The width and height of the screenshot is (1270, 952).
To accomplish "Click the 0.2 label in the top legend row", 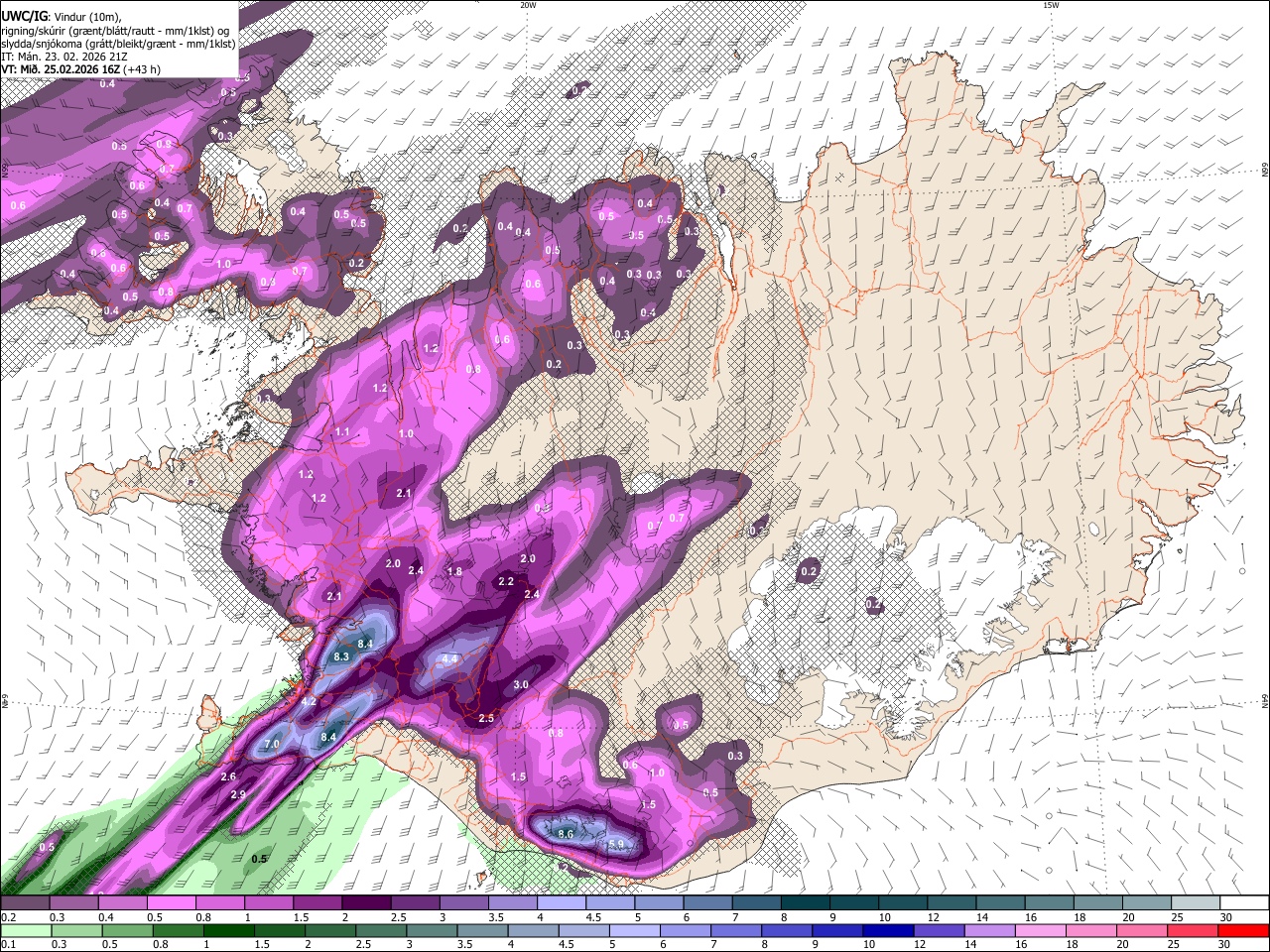I will pyautogui.click(x=7, y=918).
